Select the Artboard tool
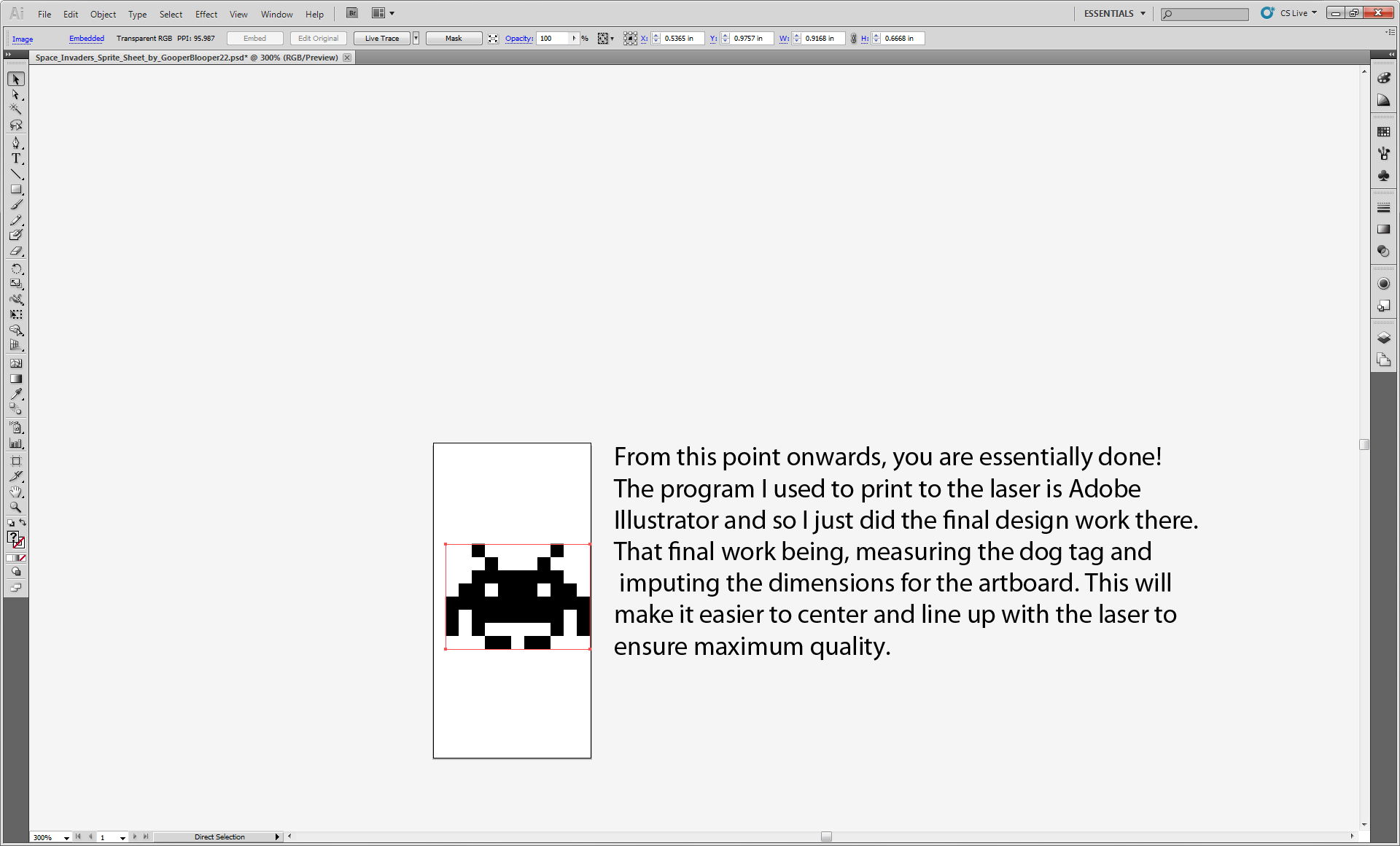 [16, 461]
